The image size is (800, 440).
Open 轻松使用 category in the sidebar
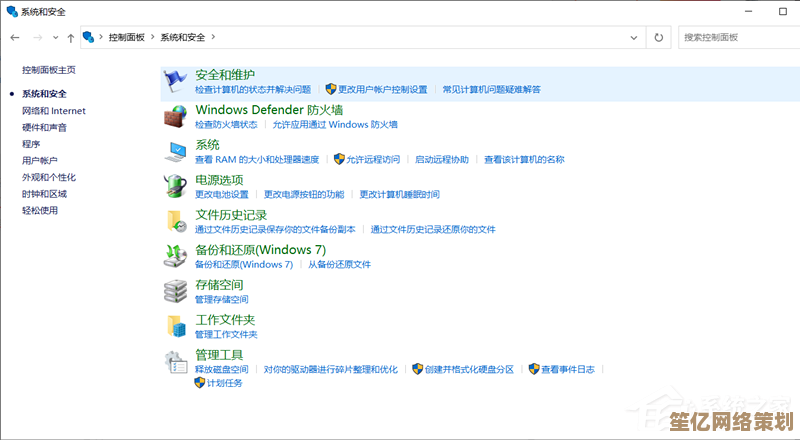39,210
